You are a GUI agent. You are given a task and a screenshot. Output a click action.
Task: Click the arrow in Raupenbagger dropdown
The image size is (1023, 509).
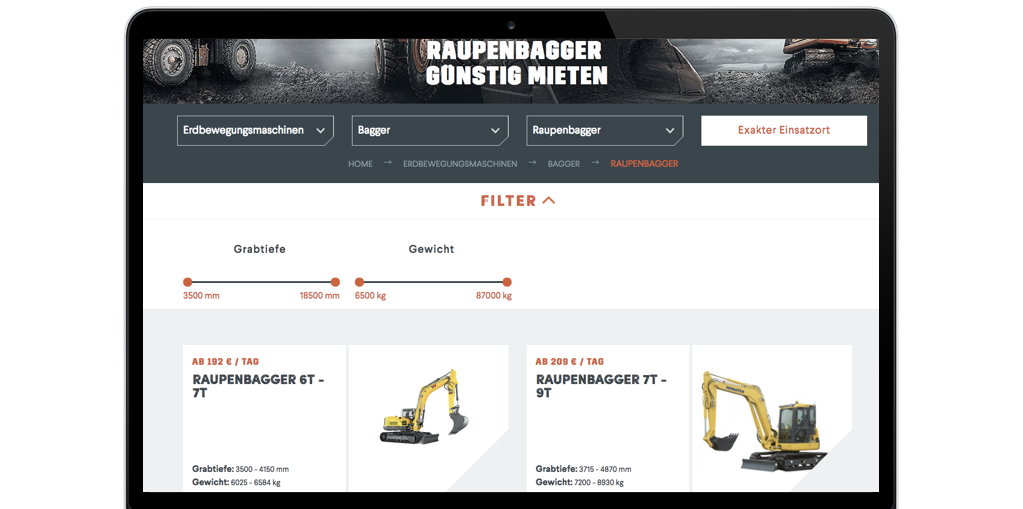[670, 131]
